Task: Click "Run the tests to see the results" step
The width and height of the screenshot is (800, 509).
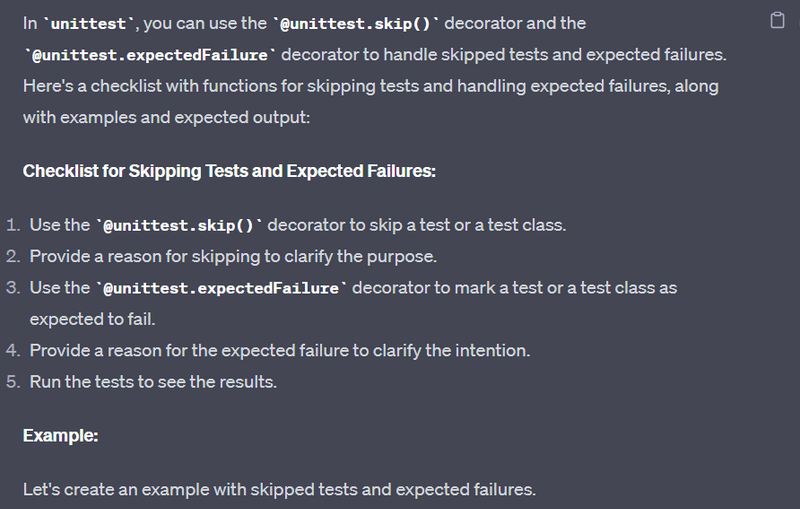Action: click(153, 382)
